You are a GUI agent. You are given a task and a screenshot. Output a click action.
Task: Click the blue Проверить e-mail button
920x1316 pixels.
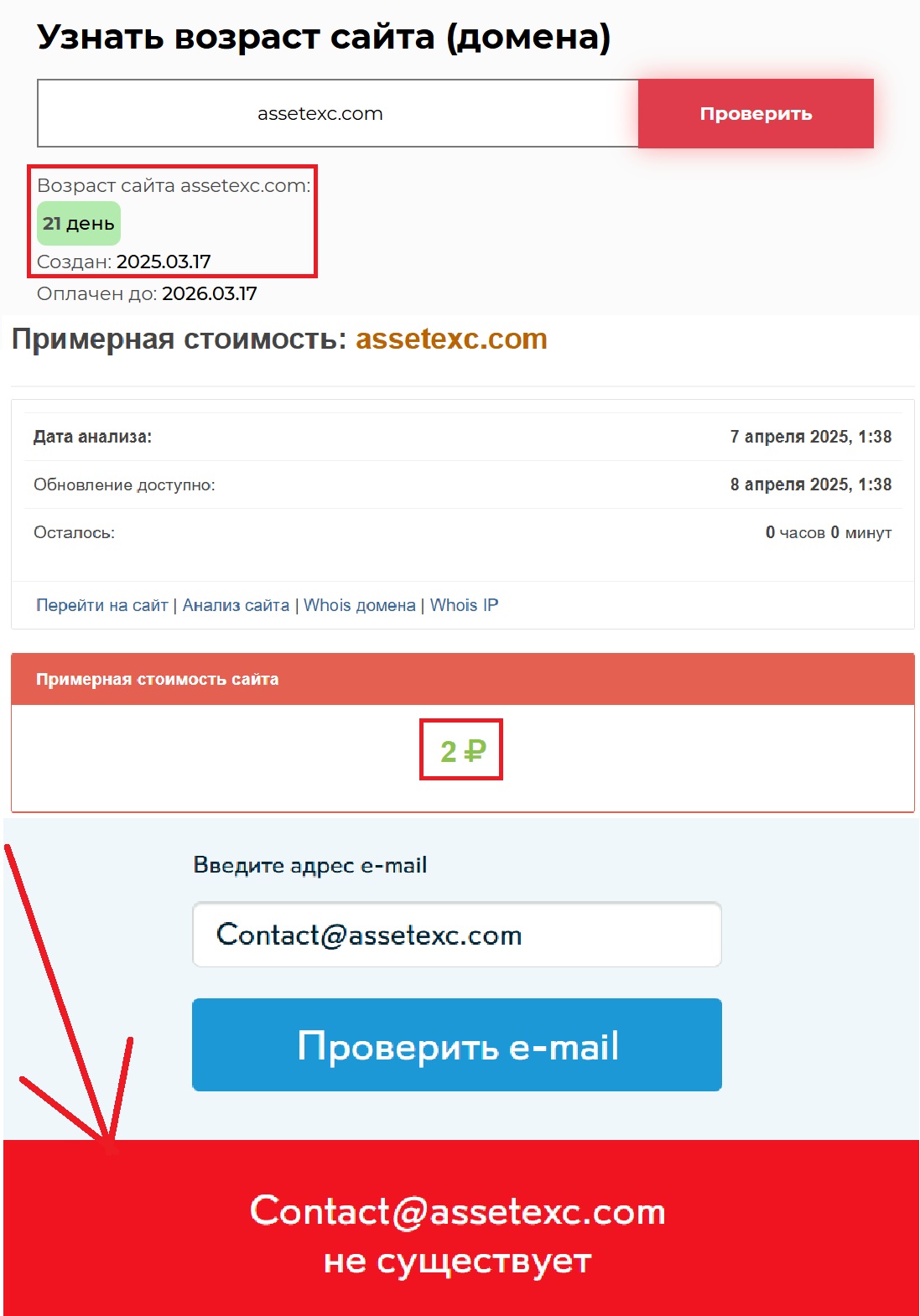click(456, 1044)
